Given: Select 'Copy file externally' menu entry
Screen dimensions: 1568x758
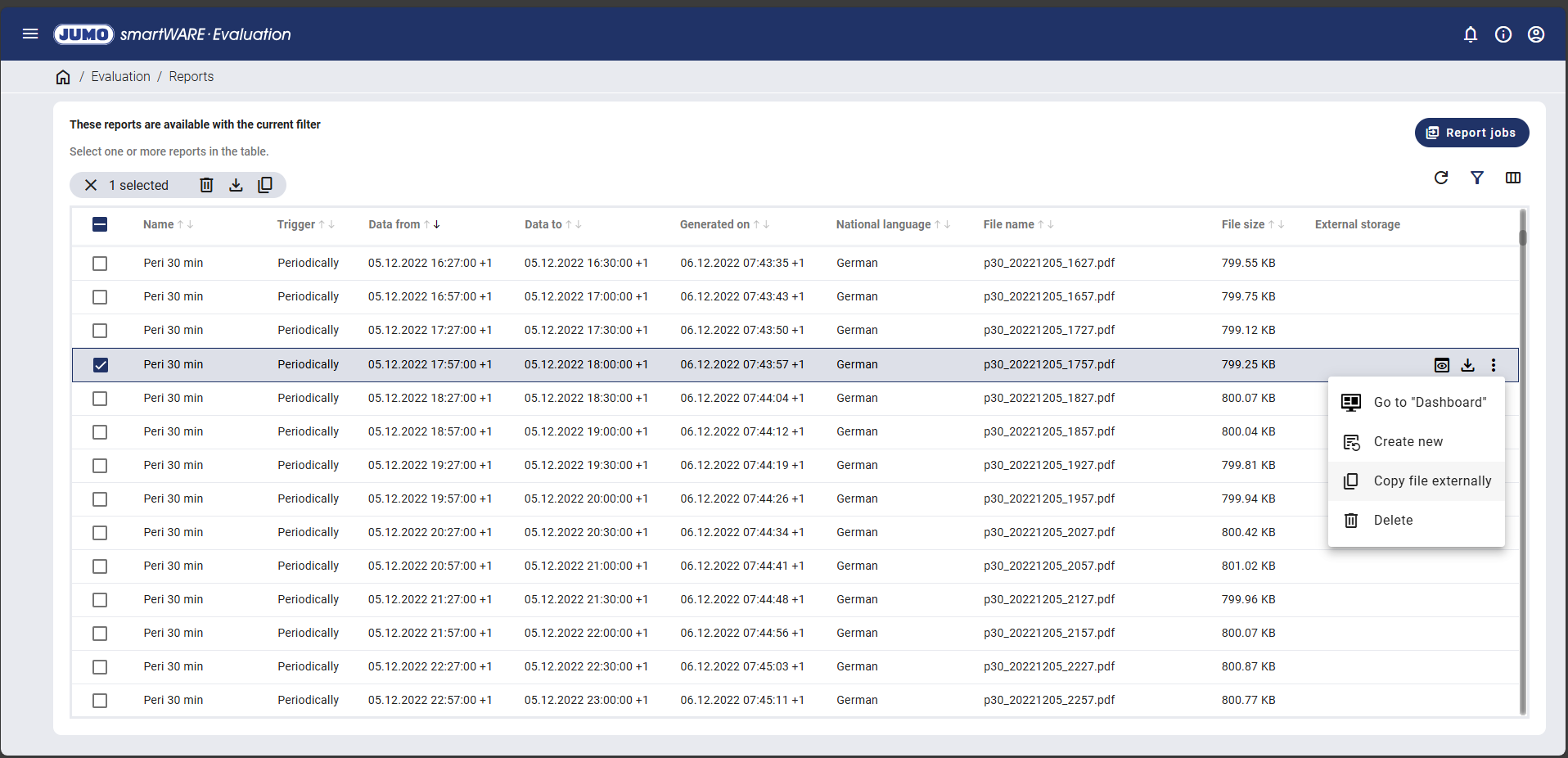Looking at the screenshot, I should click(1431, 481).
